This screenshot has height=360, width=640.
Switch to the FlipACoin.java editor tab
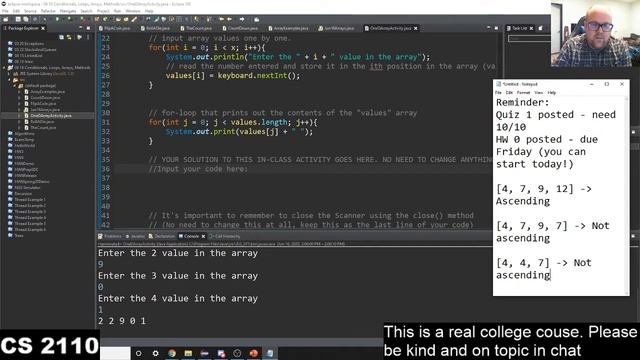(115, 28)
